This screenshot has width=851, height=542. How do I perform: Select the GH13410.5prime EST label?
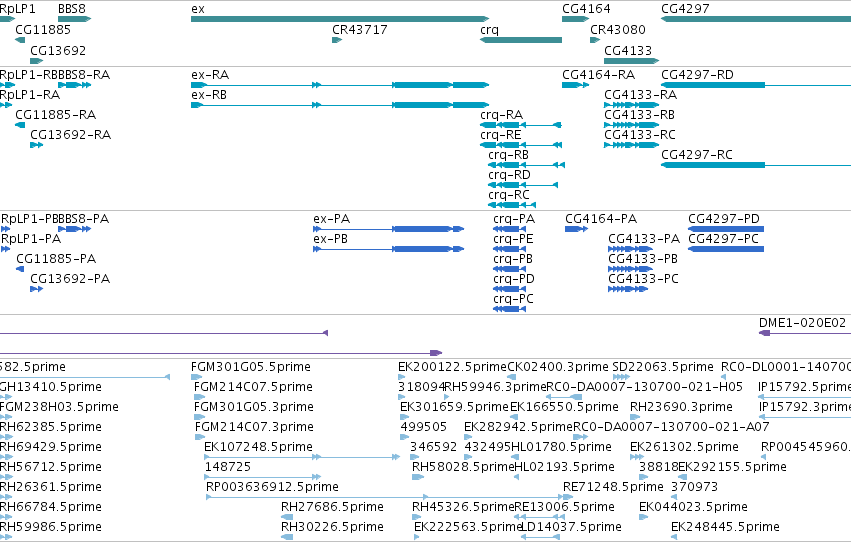click(x=50, y=387)
